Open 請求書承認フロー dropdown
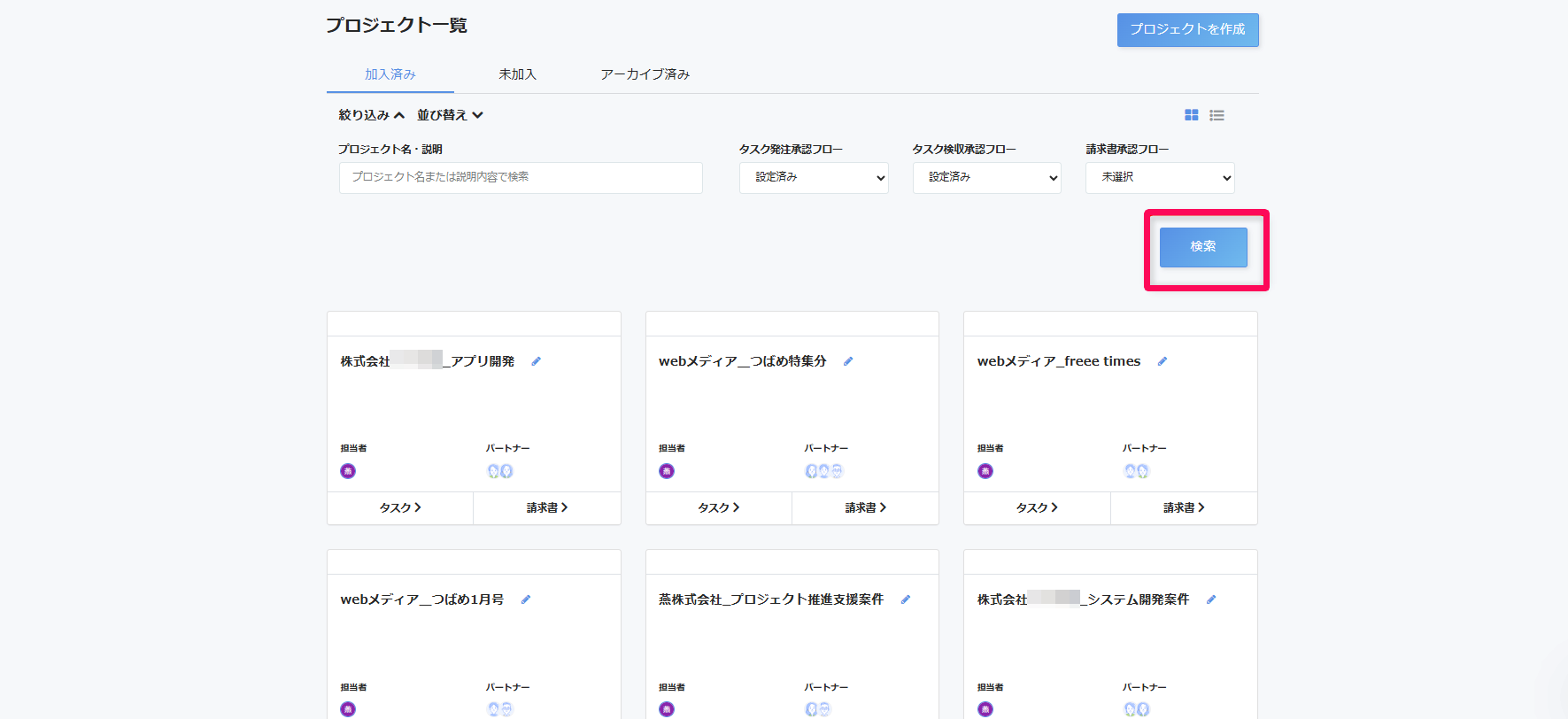This screenshot has height=719, width=1568. click(1160, 177)
